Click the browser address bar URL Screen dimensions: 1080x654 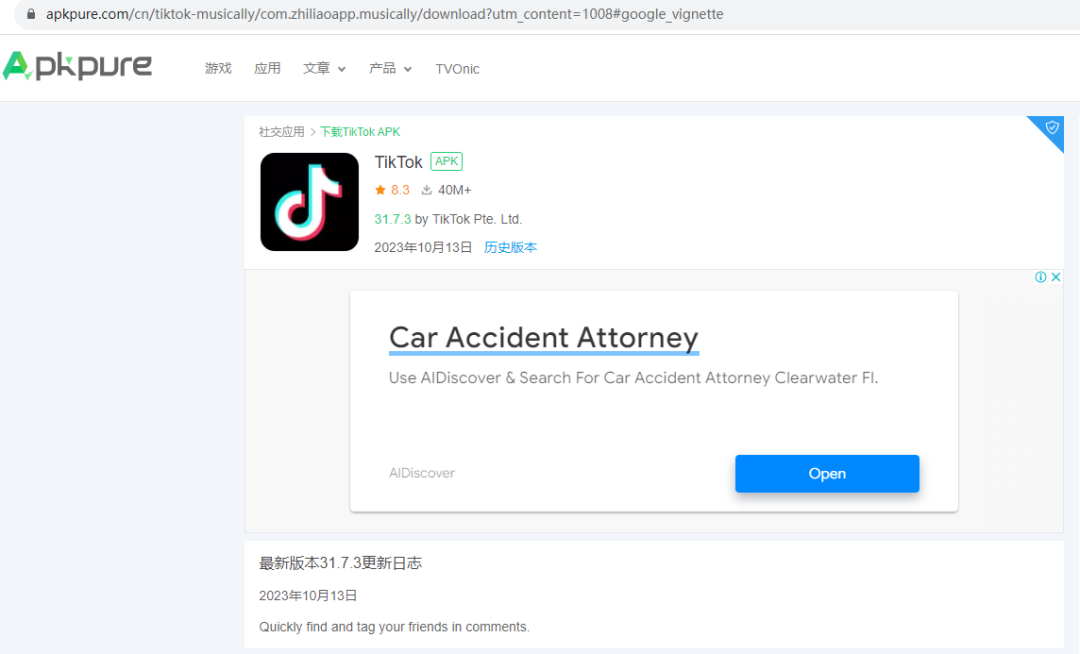click(384, 14)
